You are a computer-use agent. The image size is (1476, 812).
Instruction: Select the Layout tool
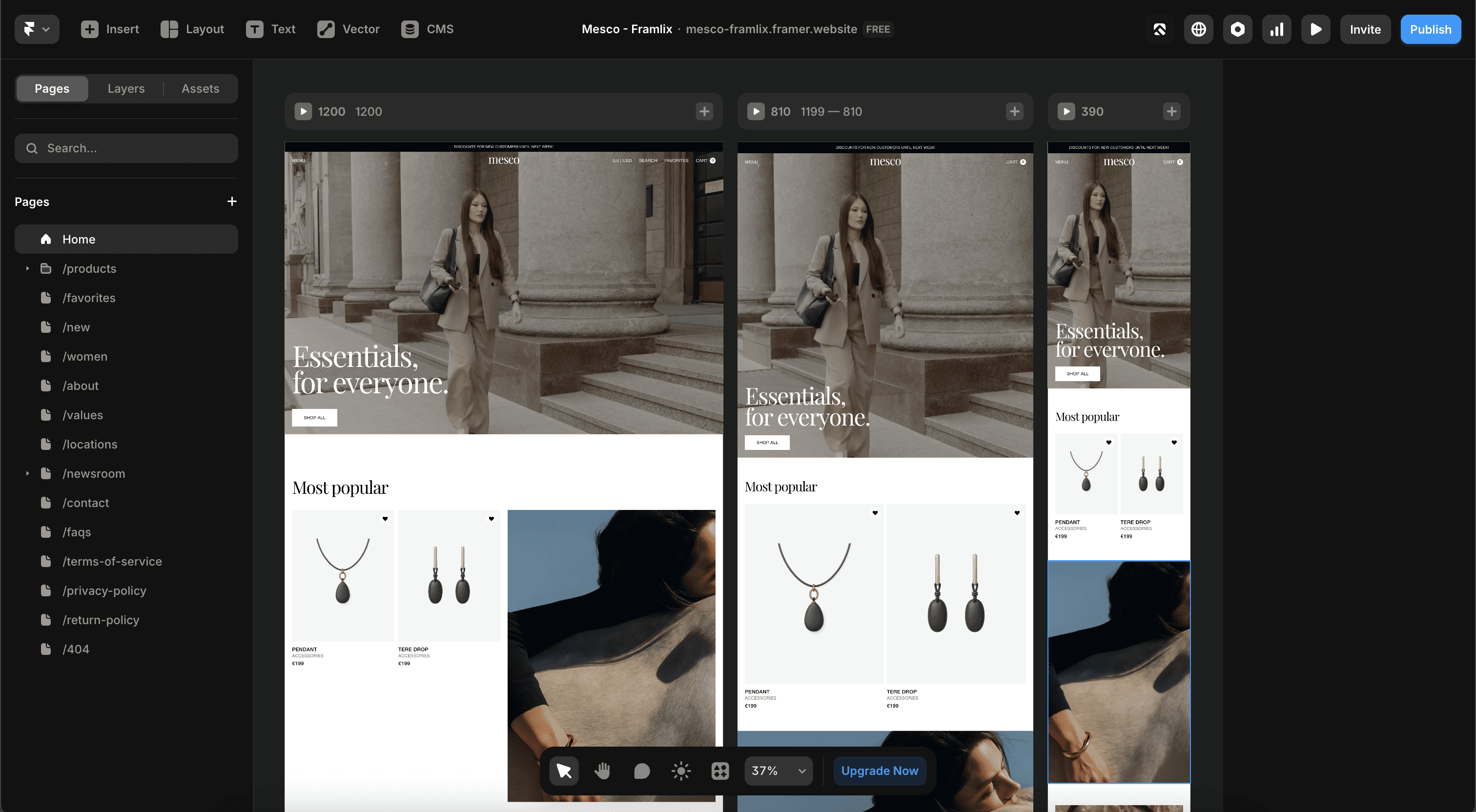coord(192,29)
